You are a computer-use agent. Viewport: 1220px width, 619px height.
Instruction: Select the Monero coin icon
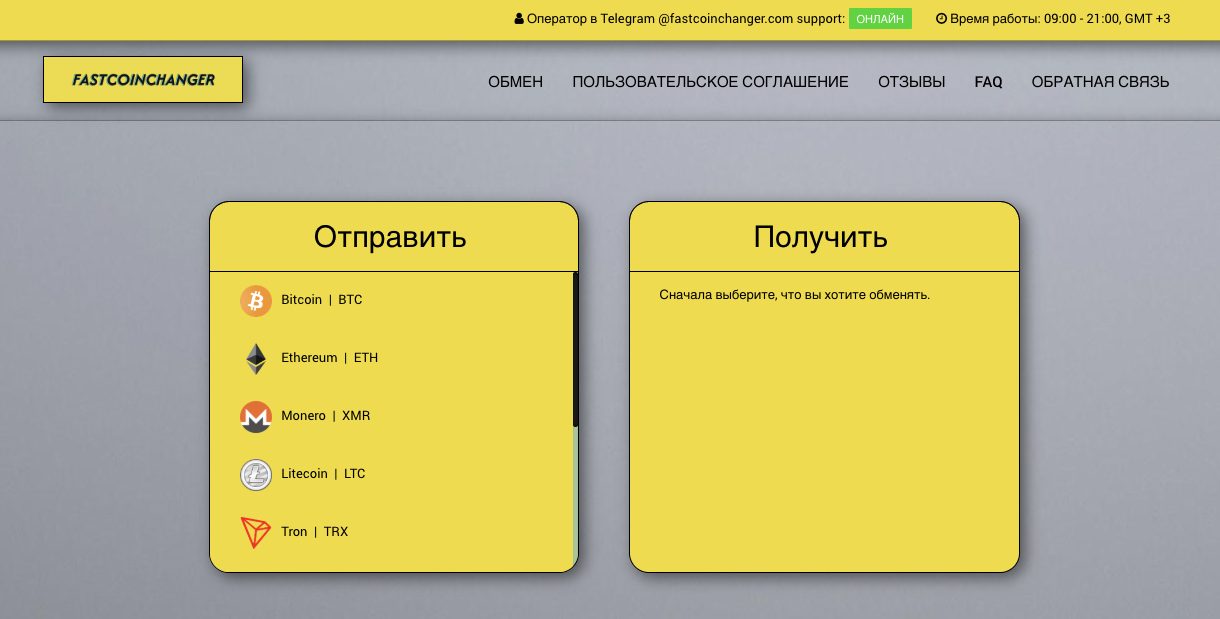pos(256,417)
